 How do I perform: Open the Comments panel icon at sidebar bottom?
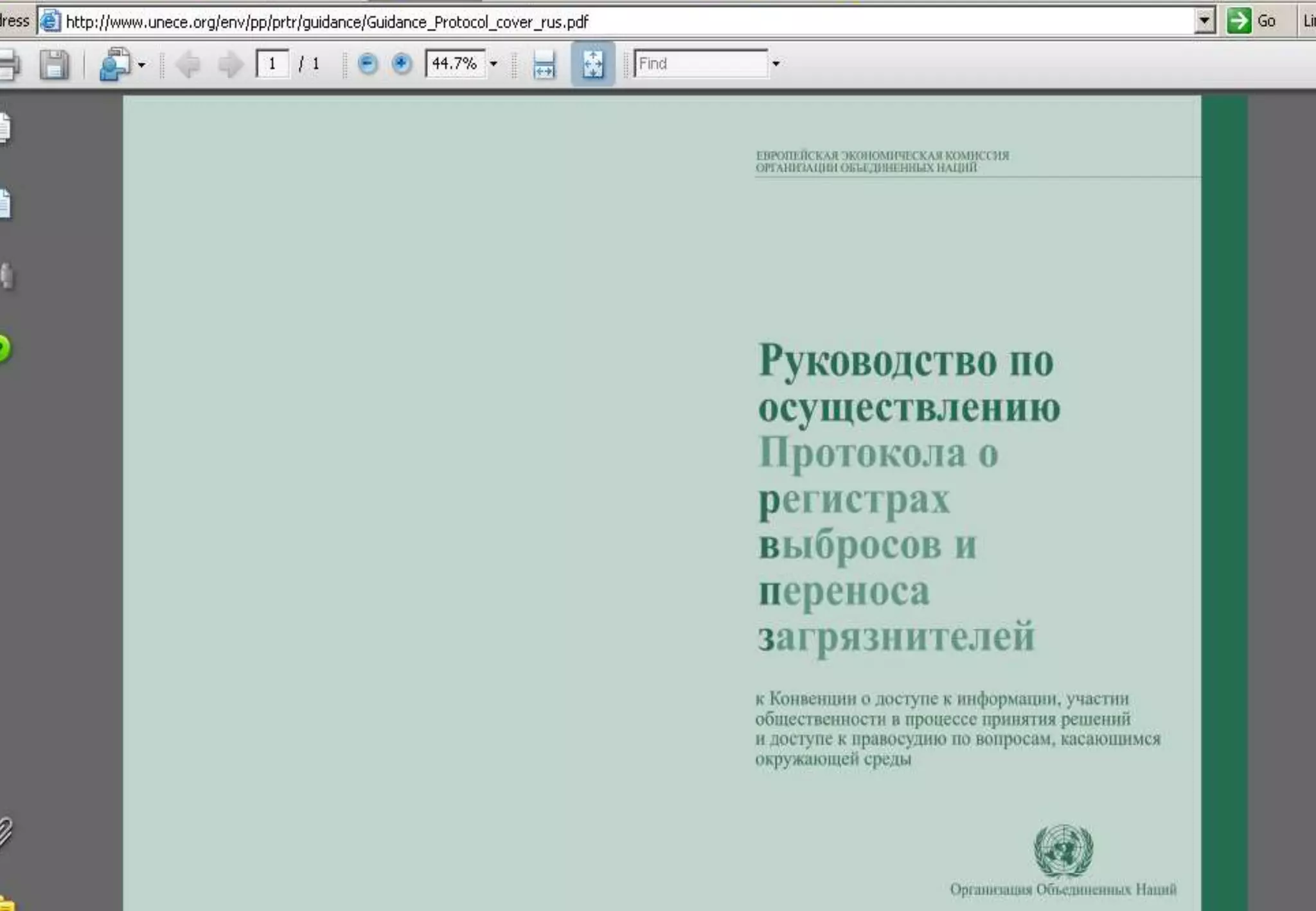(x=6, y=903)
